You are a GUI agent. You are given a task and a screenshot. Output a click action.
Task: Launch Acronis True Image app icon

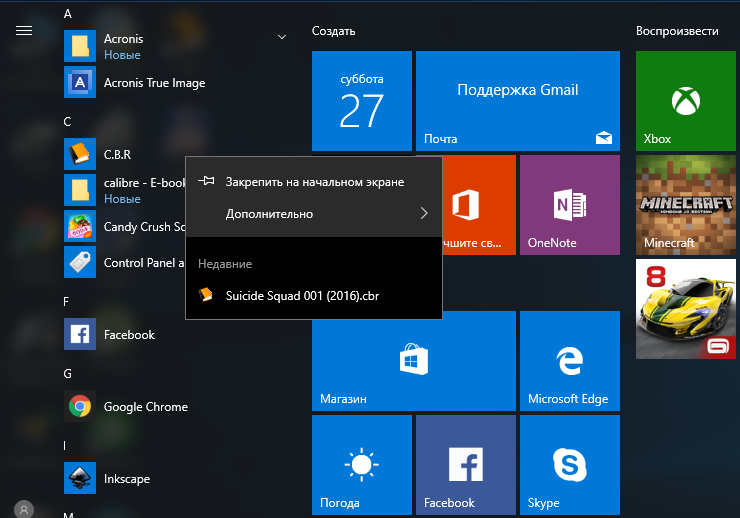click(x=80, y=82)
